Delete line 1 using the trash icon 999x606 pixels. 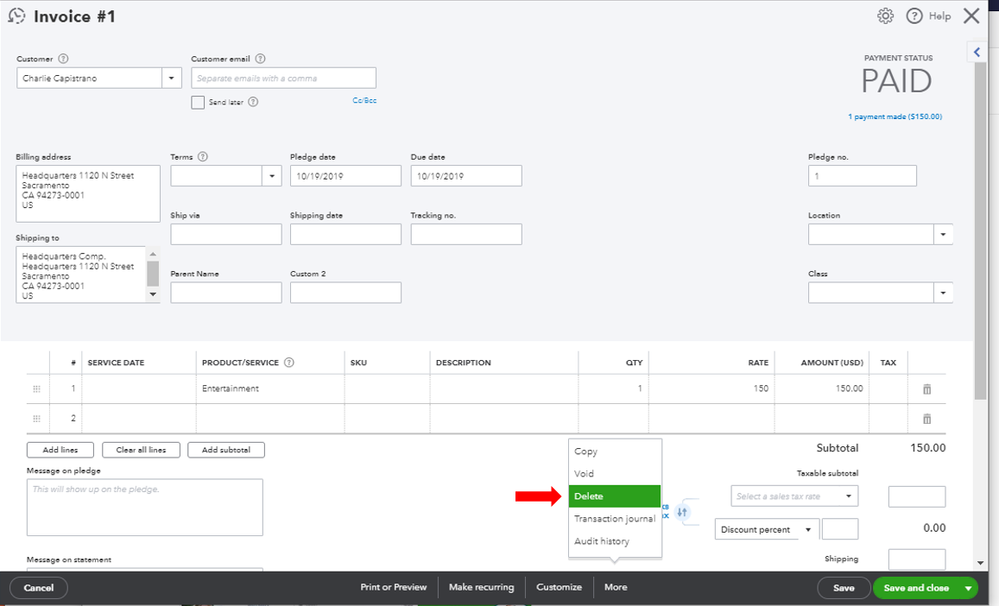click(927, 389)
